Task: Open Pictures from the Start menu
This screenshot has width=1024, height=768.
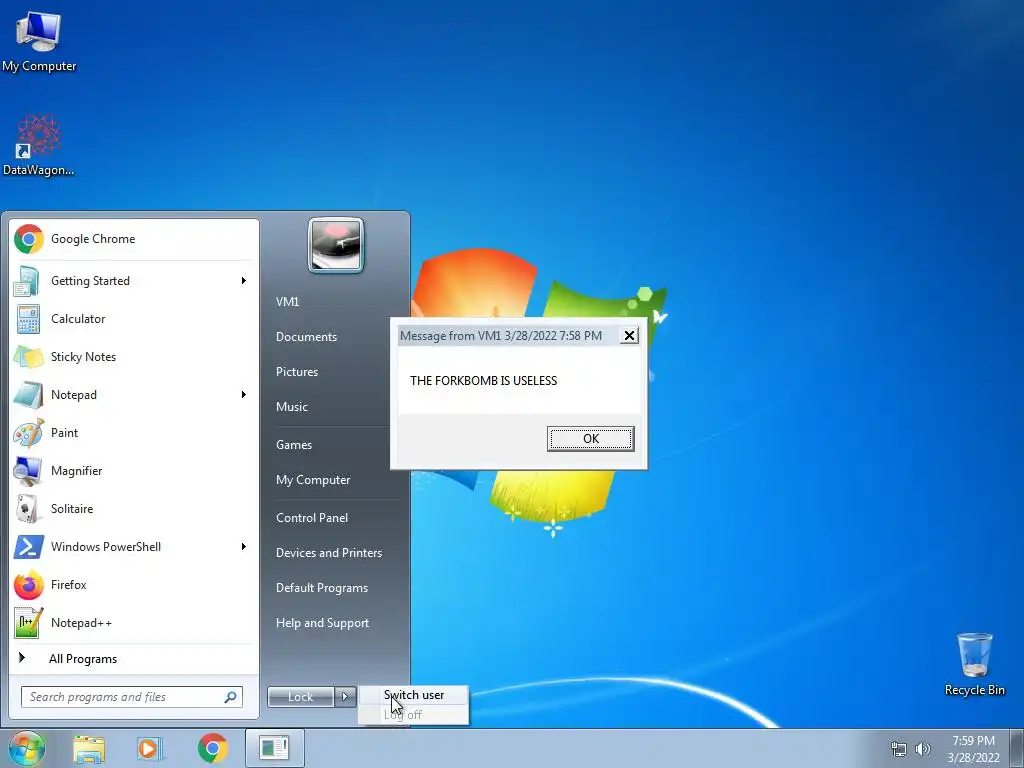Action: (296, 372)
